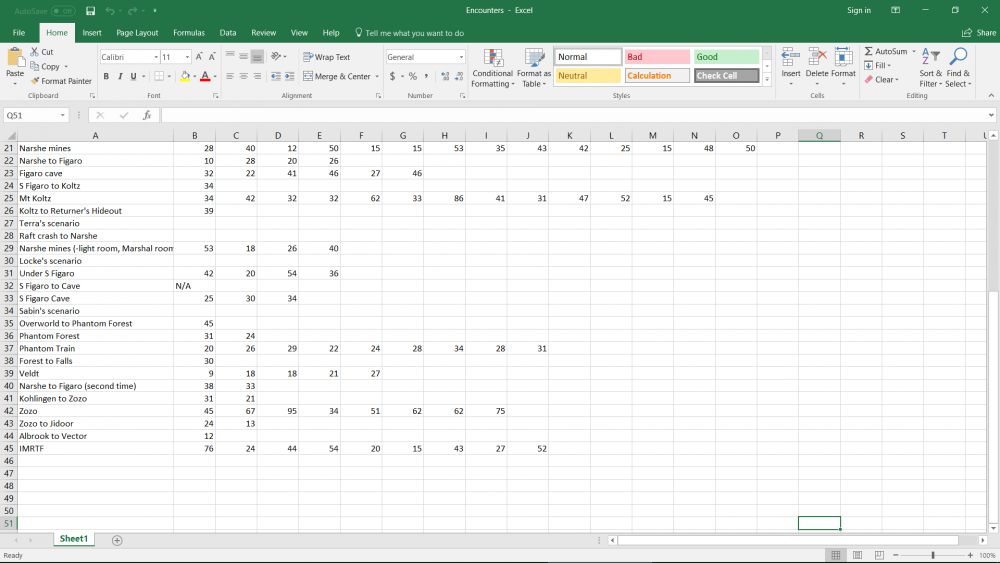Click the Font Color red A swatch
The width and height of the screenshot is (1000, 563).
(205, 76)
